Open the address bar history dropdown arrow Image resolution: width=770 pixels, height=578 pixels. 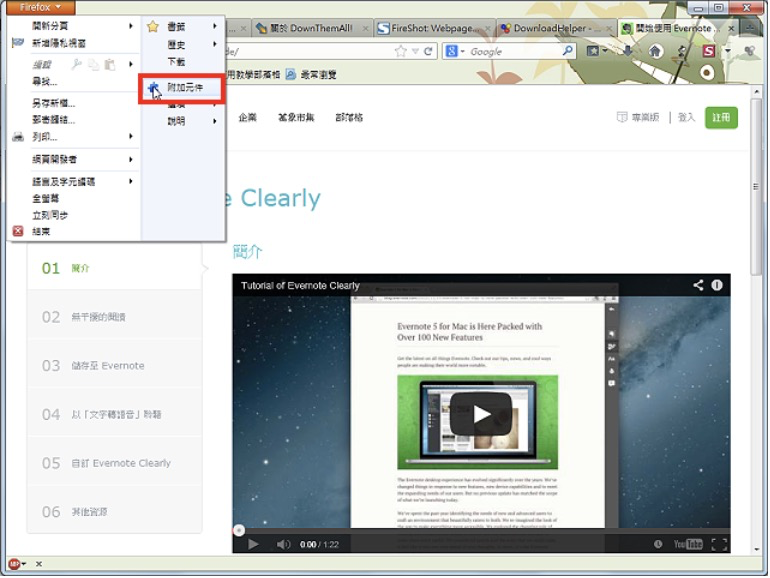[x=415, y=51]
